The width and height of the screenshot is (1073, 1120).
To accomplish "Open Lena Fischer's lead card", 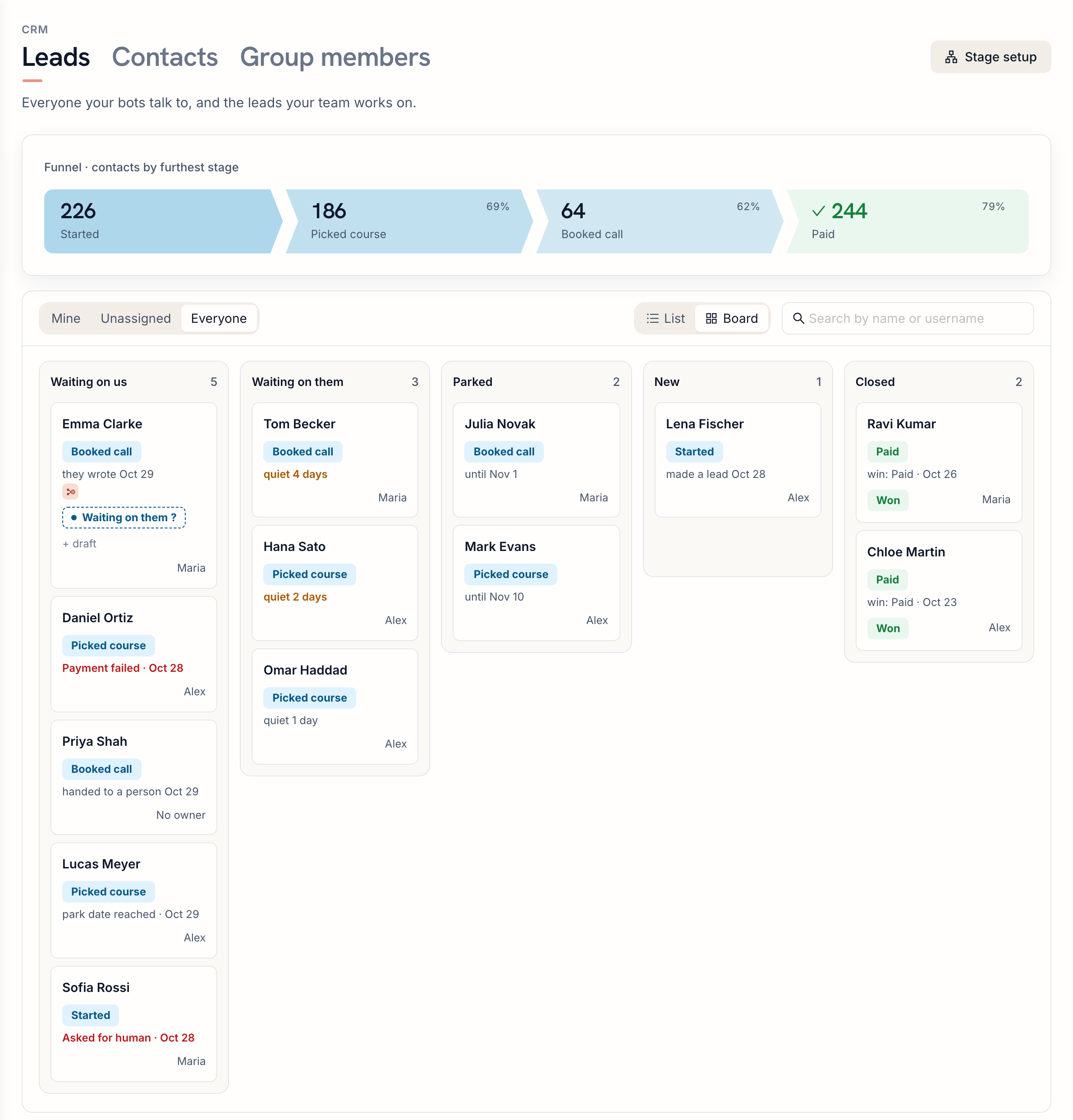I will pyautogui.click(x=738, y=460).
